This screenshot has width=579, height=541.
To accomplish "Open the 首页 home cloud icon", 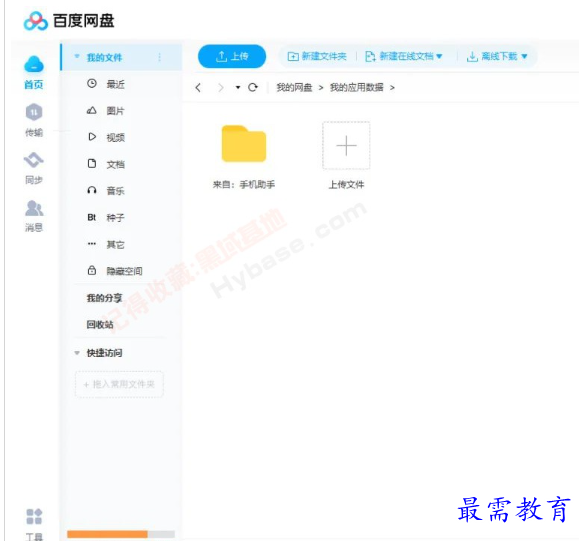I will point(34,65).
